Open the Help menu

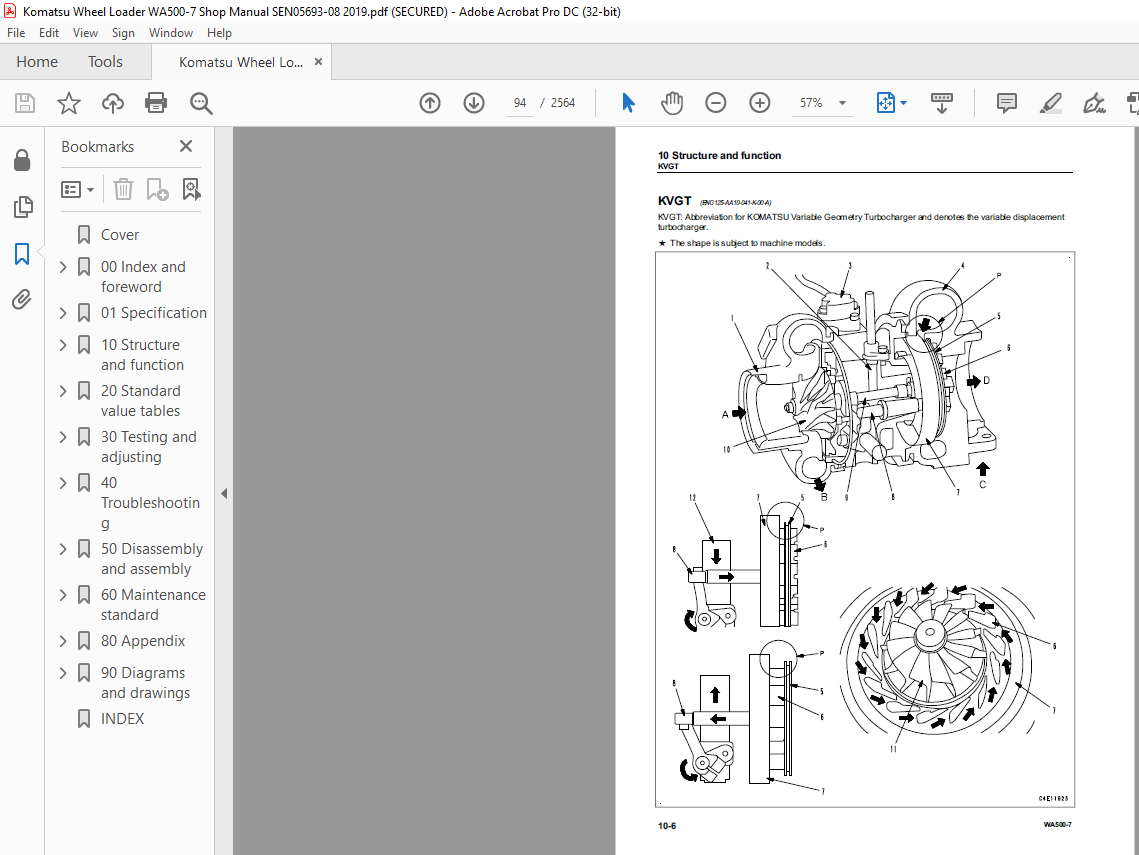[x=219, y=33]
